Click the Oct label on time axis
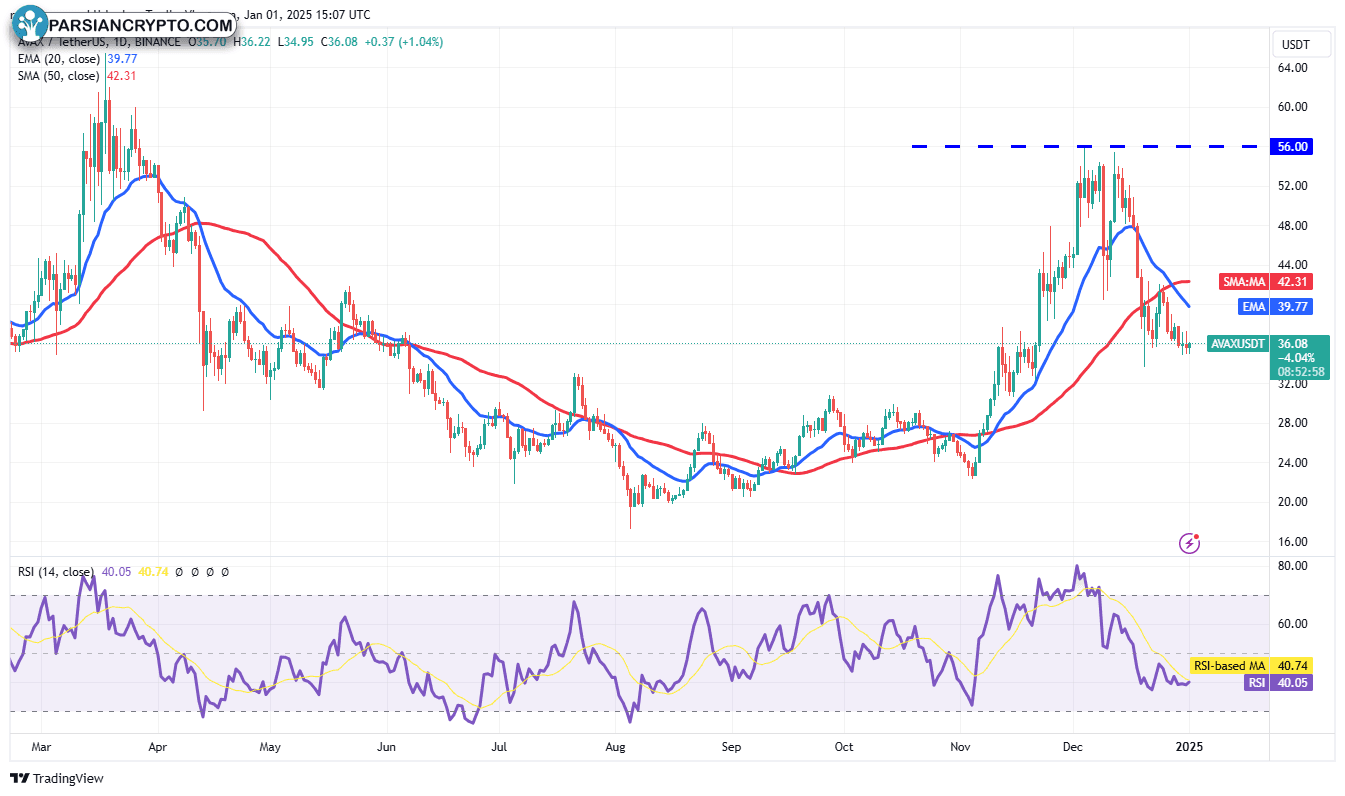The image size is (1345, 796). [844, 746]
